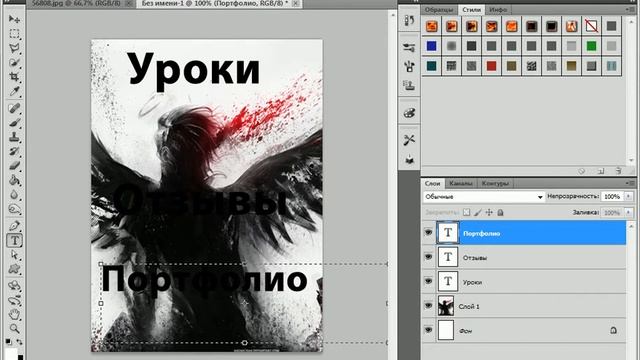Screen dimensions: 640x360
Task: Select the Rectangular Marquee tool
Action: tap(14, 33)
